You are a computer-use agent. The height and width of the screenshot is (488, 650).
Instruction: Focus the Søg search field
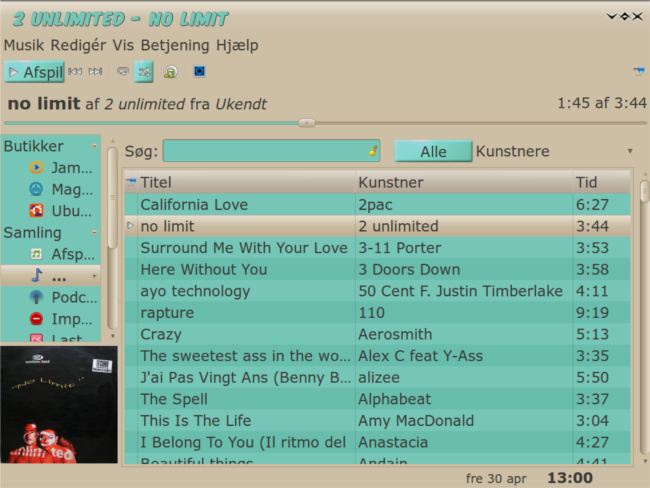point(272,151)
